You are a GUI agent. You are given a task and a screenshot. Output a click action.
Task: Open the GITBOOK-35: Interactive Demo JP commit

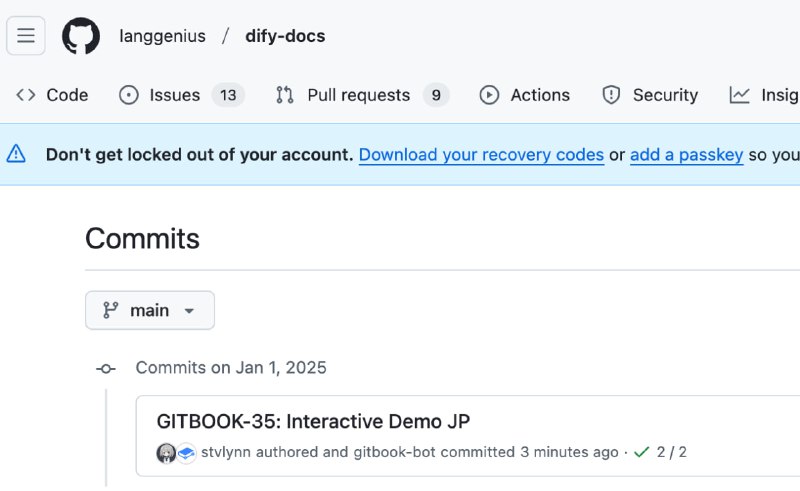click(x=313, y=421)
